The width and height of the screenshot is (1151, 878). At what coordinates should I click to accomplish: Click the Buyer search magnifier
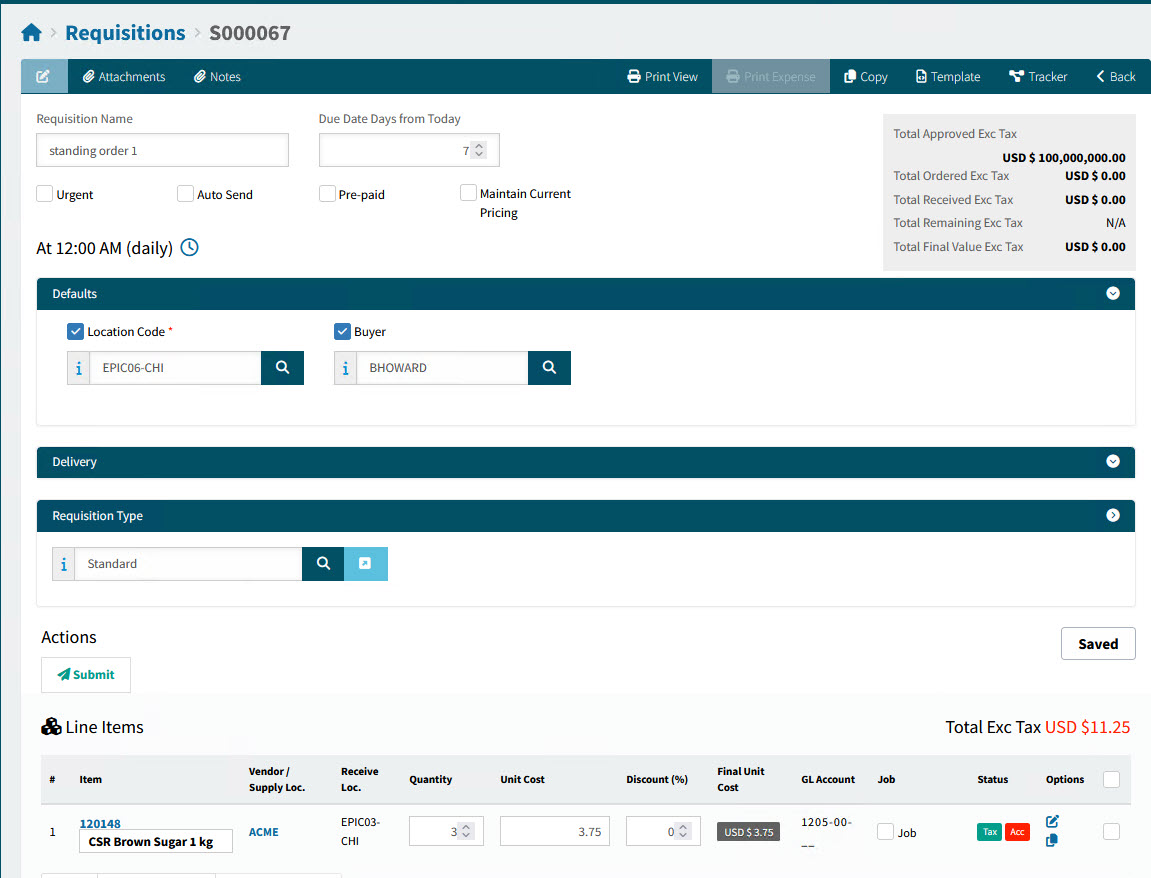click(x=549, y=368)
